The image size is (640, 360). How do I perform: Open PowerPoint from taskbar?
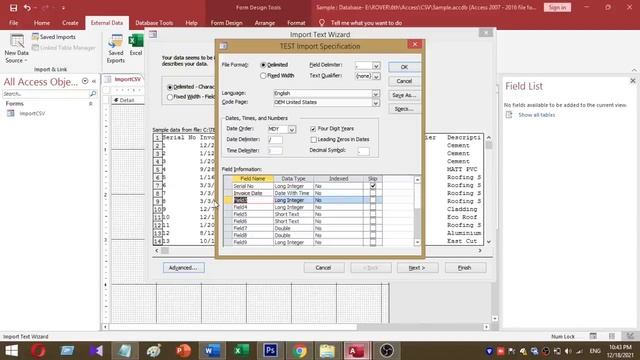[183, 351]
